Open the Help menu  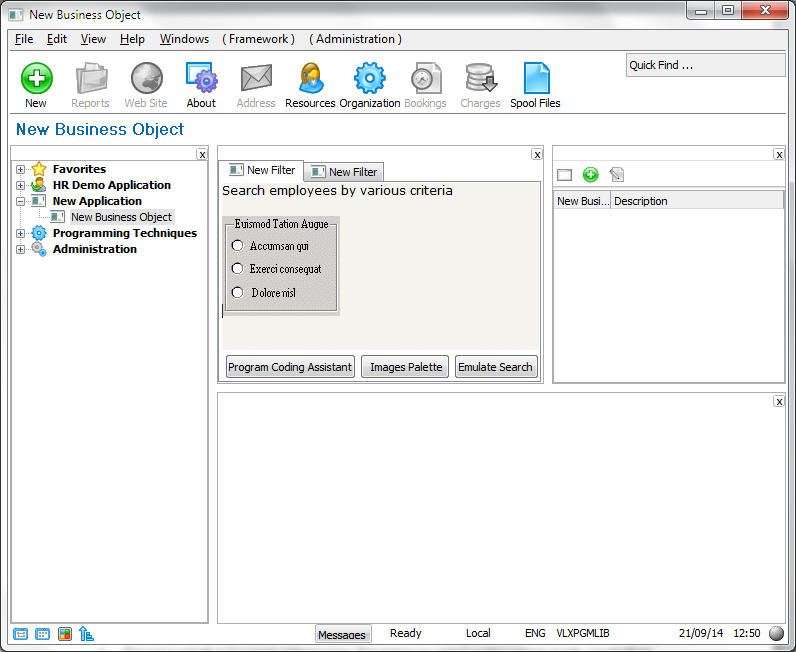click(132, 39)
